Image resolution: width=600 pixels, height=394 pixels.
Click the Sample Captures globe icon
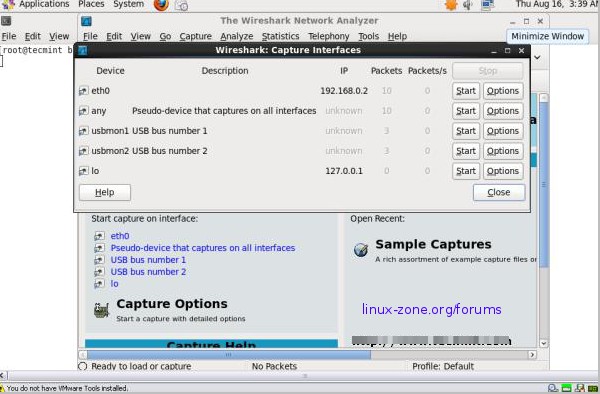[x=361, y=250]
